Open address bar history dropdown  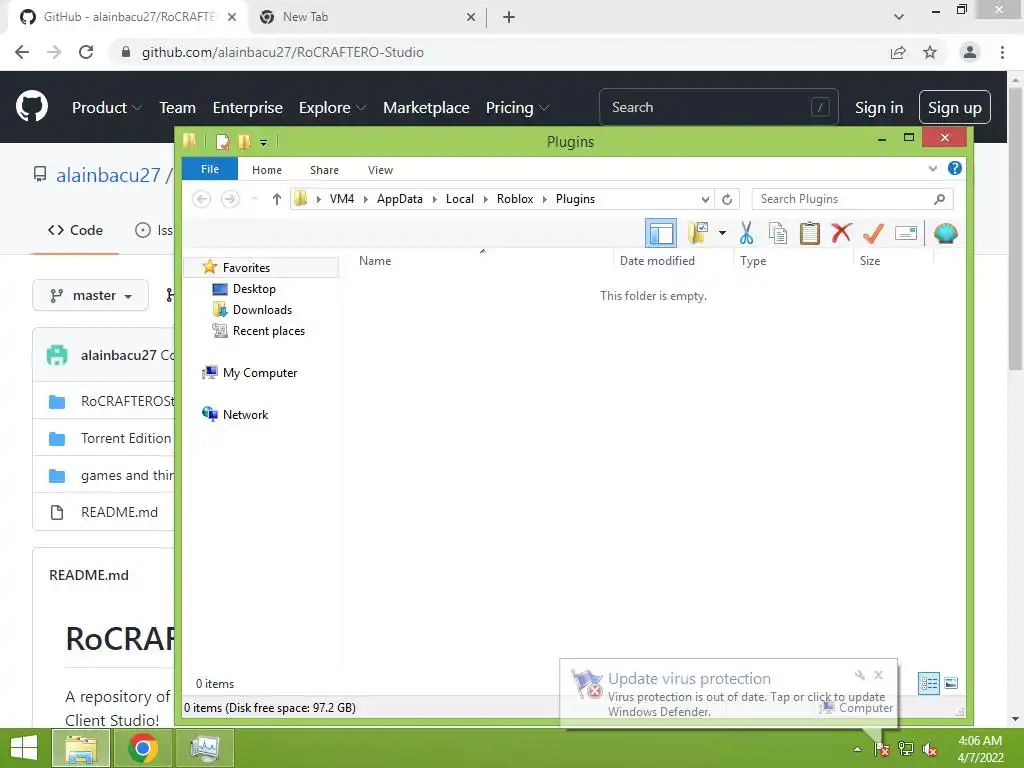705,199
